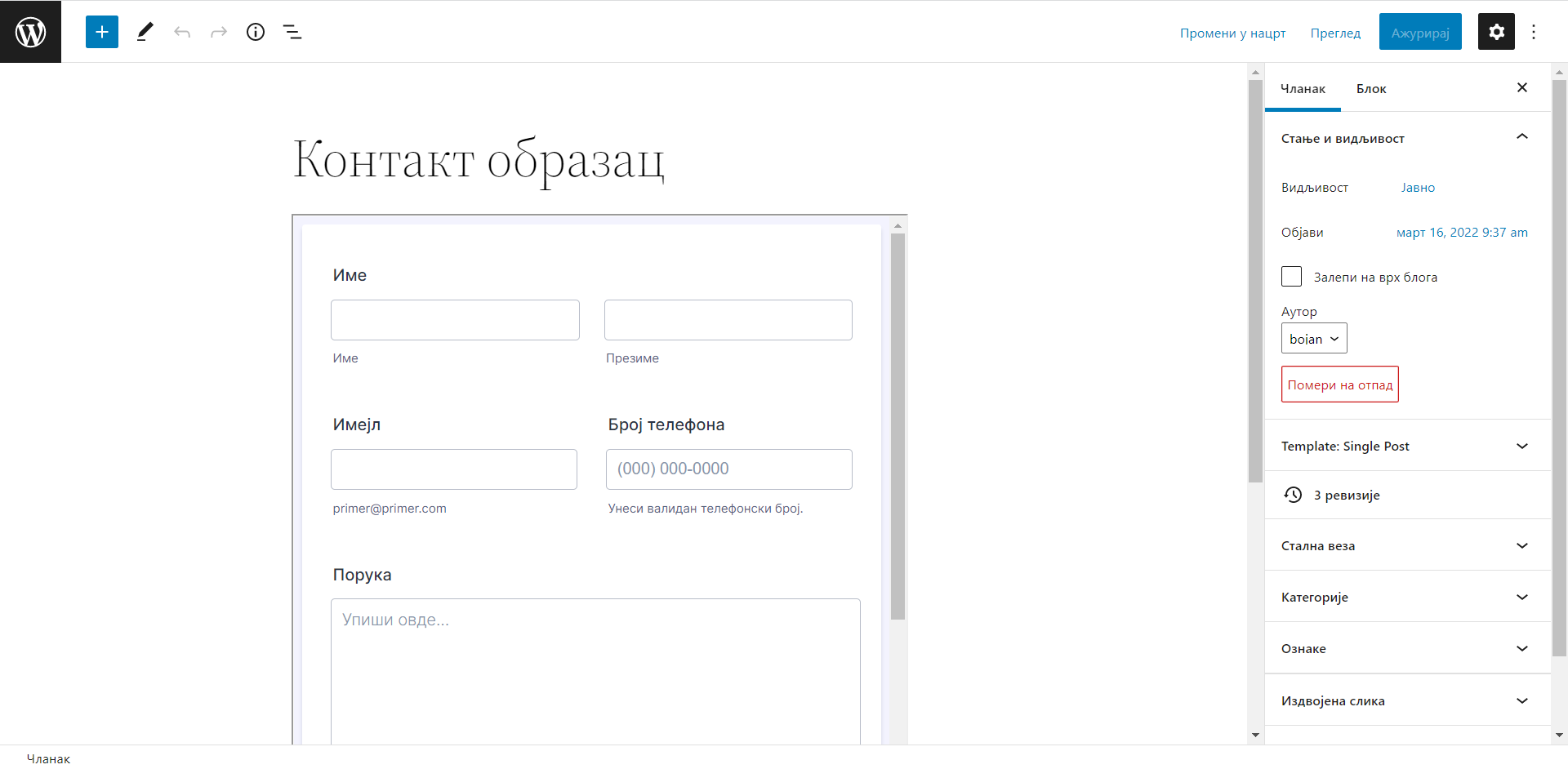Click the 'Ажурирај' update button

(1420, 32)
